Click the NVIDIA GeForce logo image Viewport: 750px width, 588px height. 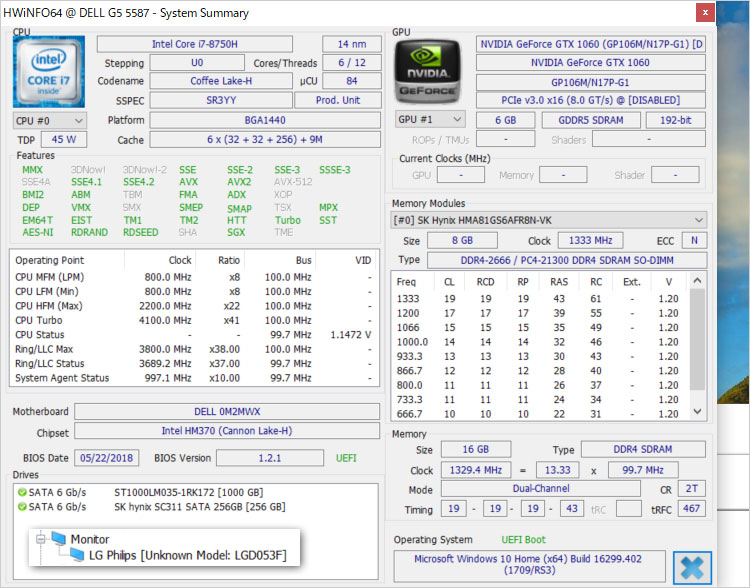point(428,71)
